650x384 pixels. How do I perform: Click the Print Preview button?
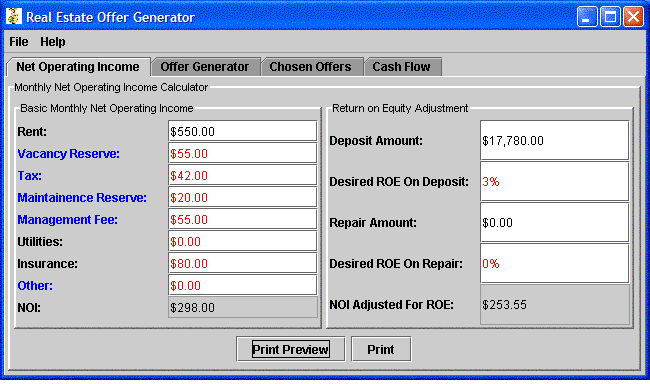click(291, 349)
